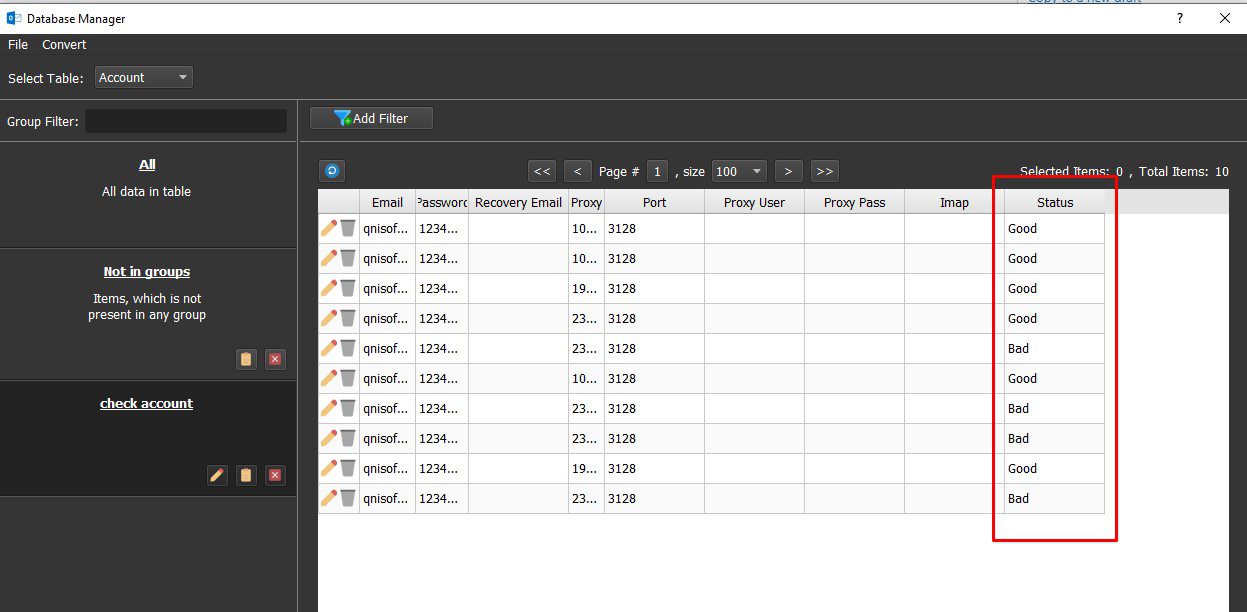Click the pencil icon in the fifth table row

point(329,348)
